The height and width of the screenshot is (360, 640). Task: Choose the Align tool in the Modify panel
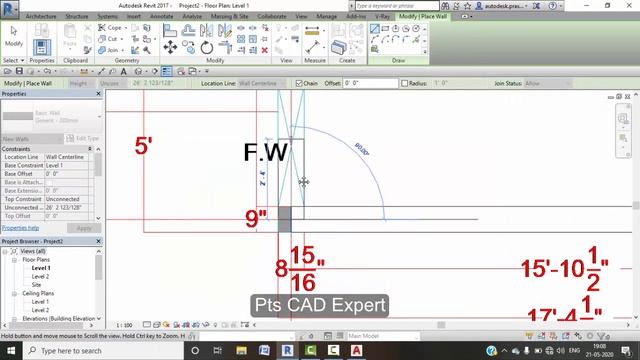coord(170,31)
